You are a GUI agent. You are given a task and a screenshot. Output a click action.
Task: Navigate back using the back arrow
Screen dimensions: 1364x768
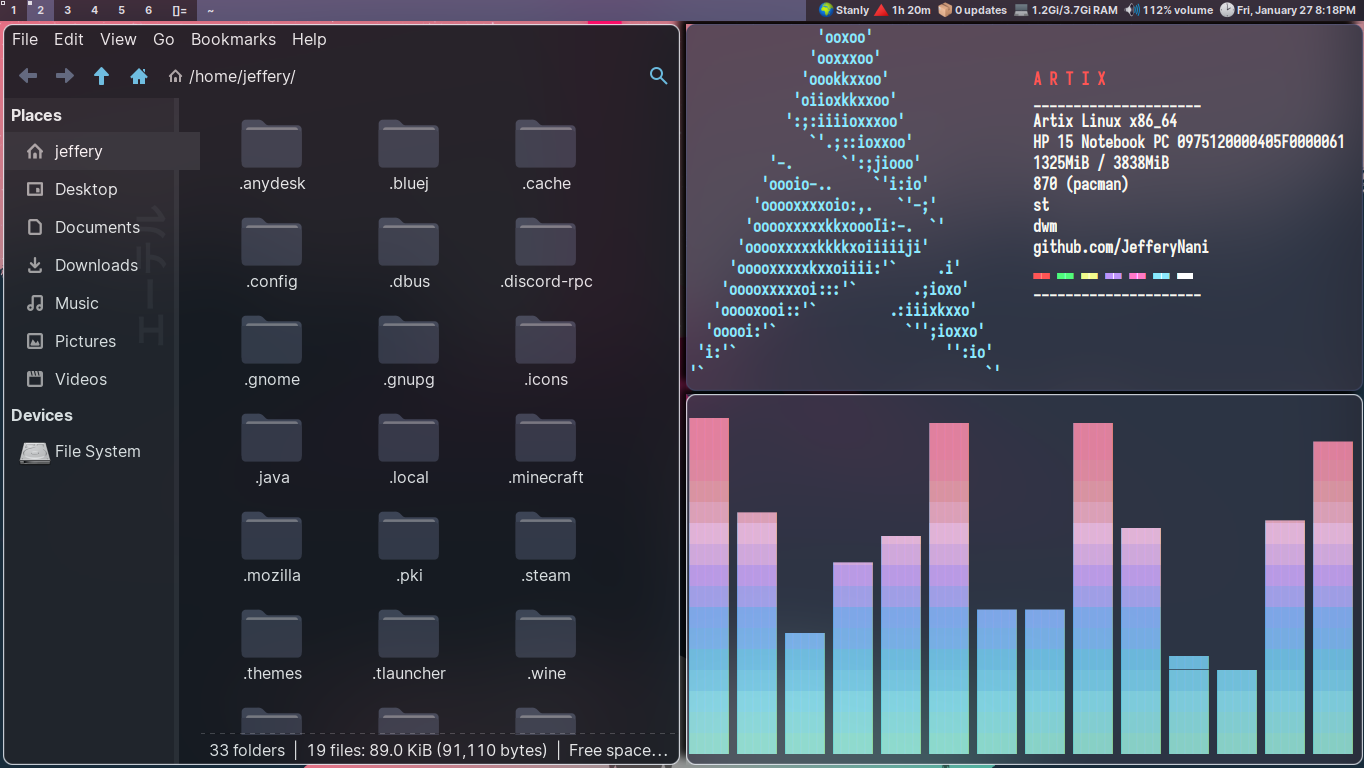pyautogui.click(x=28, y=76)
